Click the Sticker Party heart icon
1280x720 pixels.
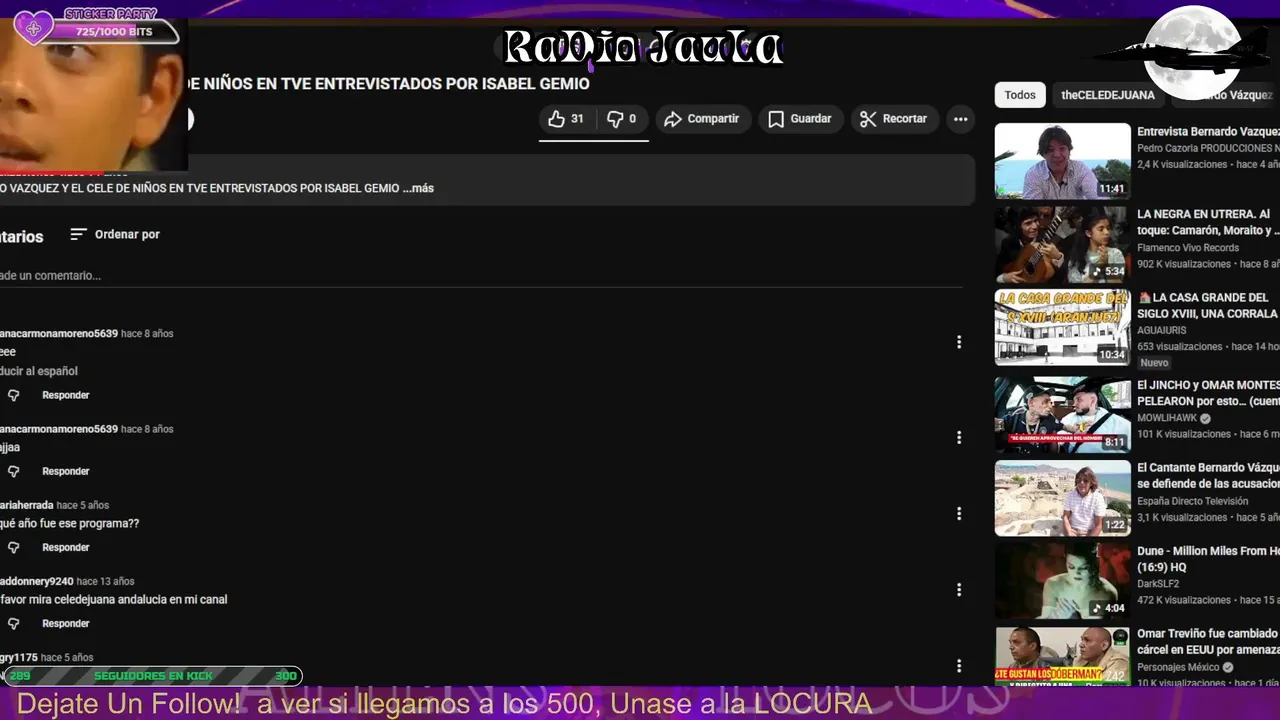click(34, 27)
